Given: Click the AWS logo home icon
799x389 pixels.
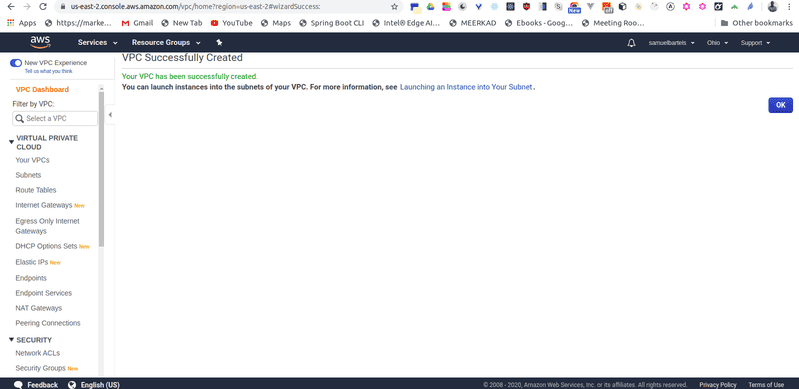Looking at the screenshot, I should click(40, 42).
